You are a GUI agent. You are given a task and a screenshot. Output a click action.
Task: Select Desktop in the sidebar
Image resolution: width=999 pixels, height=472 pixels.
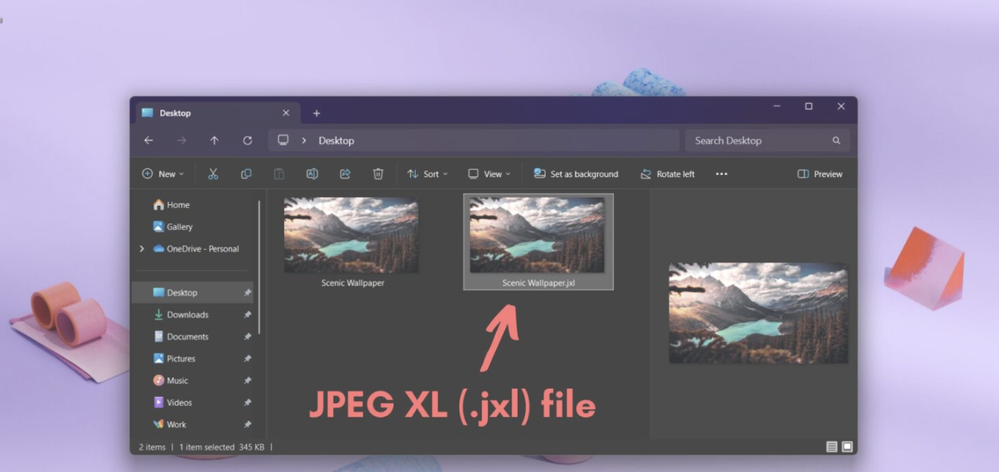tap(192, 293)
